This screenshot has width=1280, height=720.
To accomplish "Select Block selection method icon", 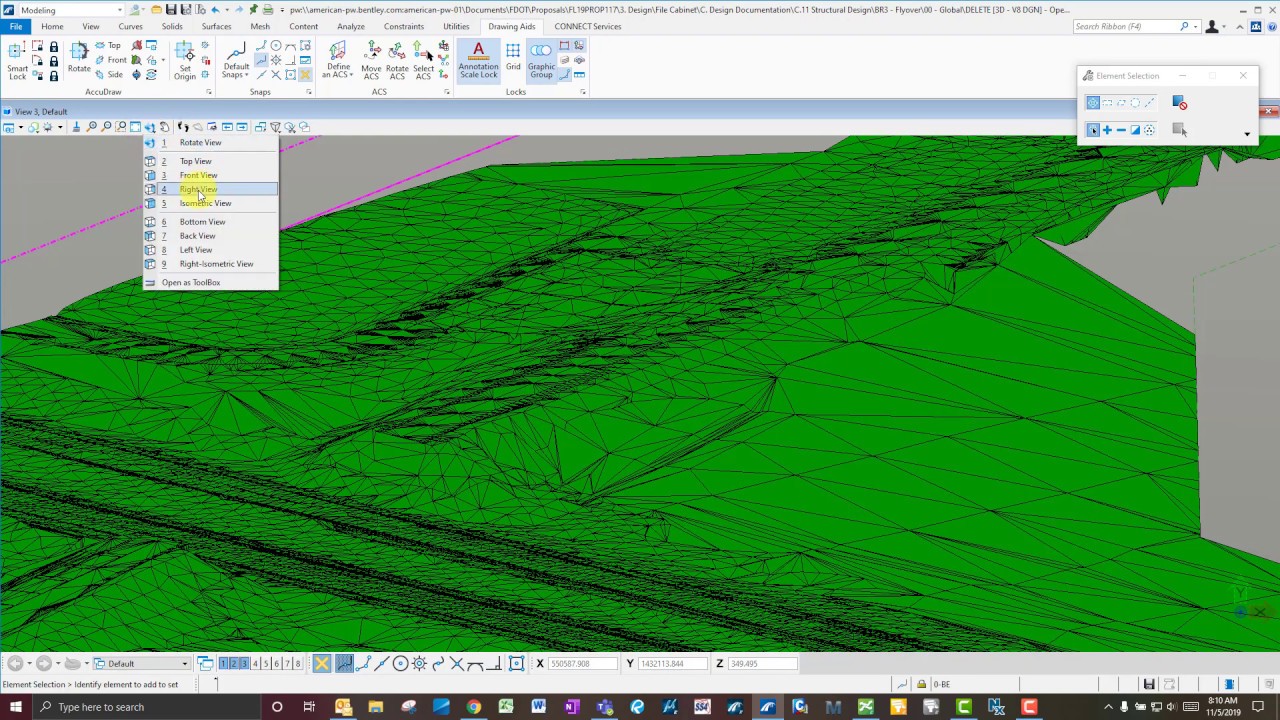I will [x=1107, y=103].
